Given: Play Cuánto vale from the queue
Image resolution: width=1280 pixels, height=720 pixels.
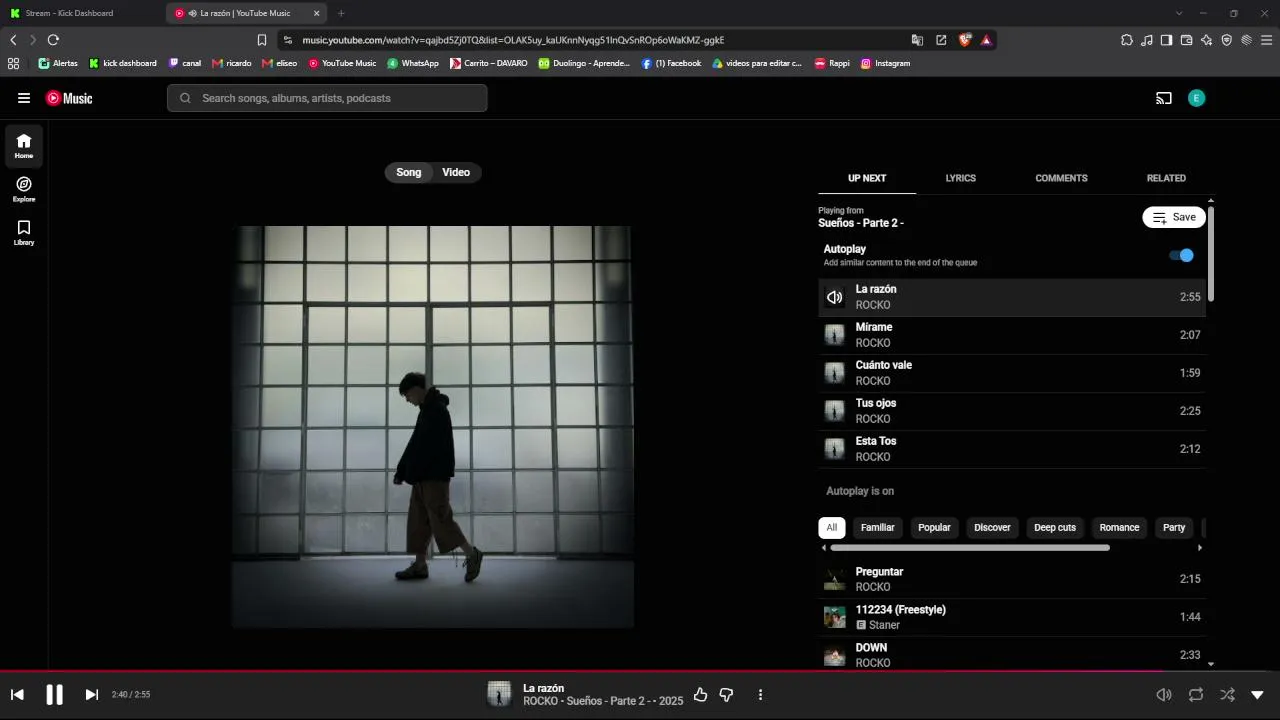Looking at the screenshot, I should 1012,373.
